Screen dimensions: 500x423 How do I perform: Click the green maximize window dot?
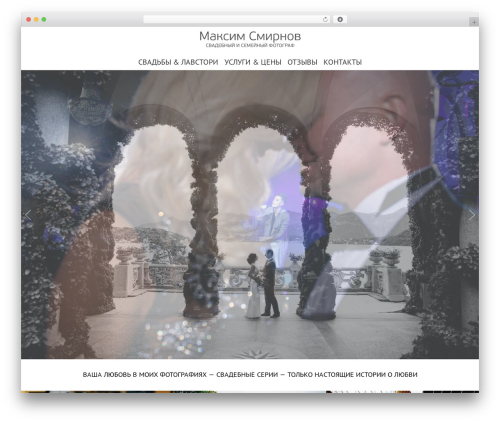click(44, 19)
